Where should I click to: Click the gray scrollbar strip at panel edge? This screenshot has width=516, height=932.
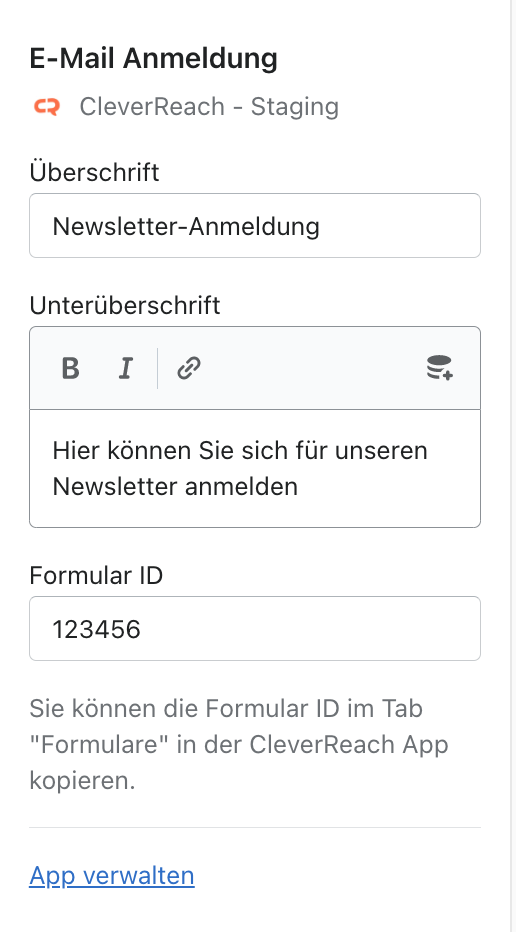510,466
